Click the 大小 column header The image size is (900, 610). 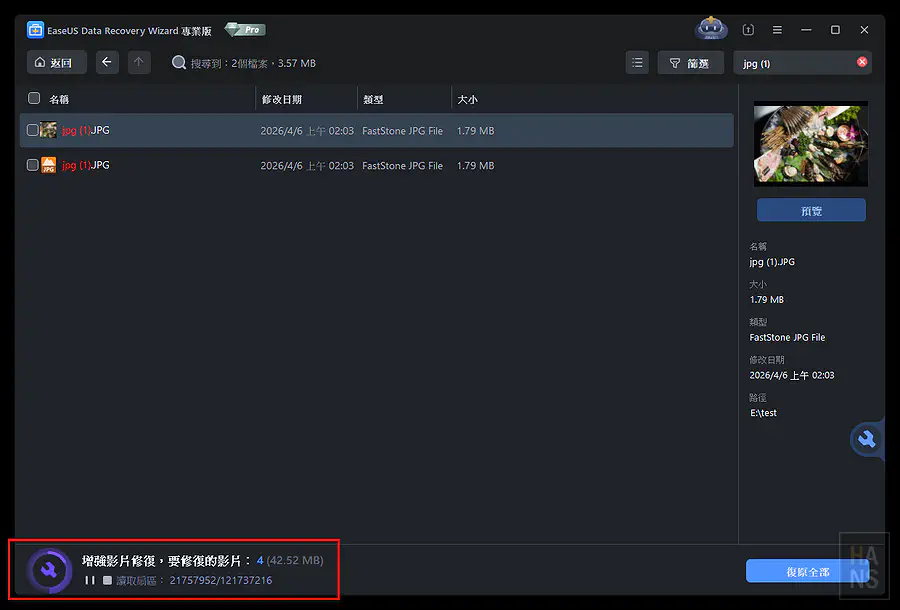(465, 99)
